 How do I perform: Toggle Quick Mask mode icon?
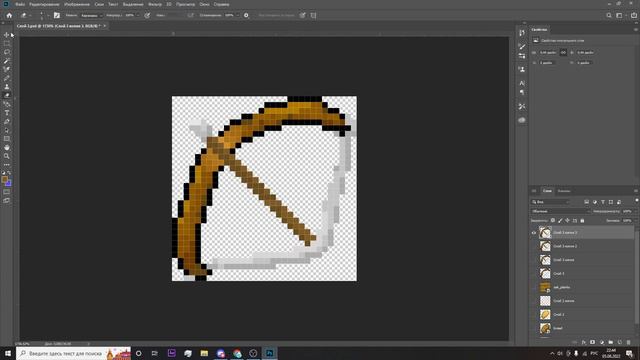(7, 192)
